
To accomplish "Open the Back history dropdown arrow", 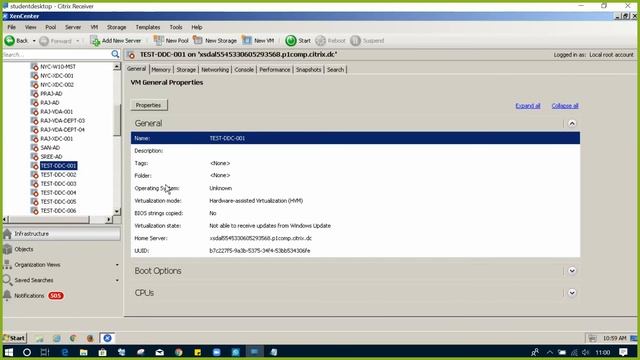I will pos(34,41).
